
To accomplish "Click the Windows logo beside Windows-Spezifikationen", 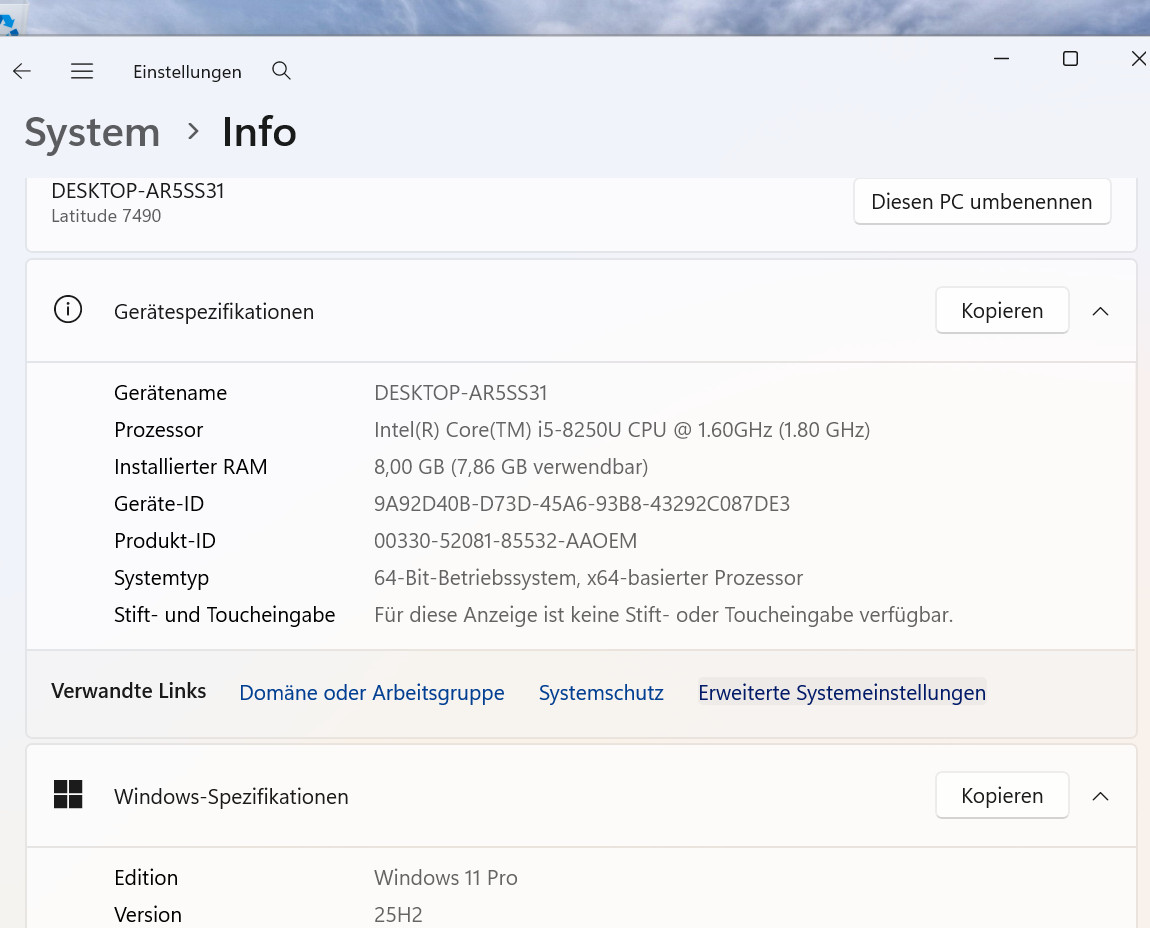I will coord(68,795).
